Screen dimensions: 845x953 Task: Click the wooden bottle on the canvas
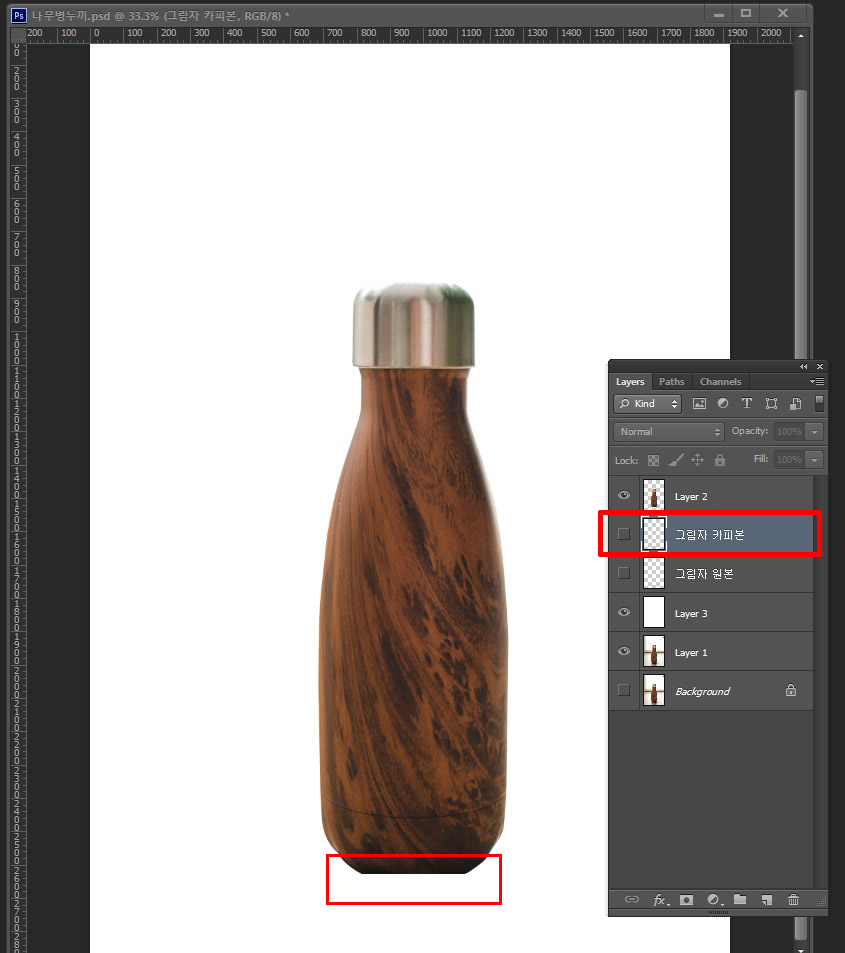pos(413,577)
